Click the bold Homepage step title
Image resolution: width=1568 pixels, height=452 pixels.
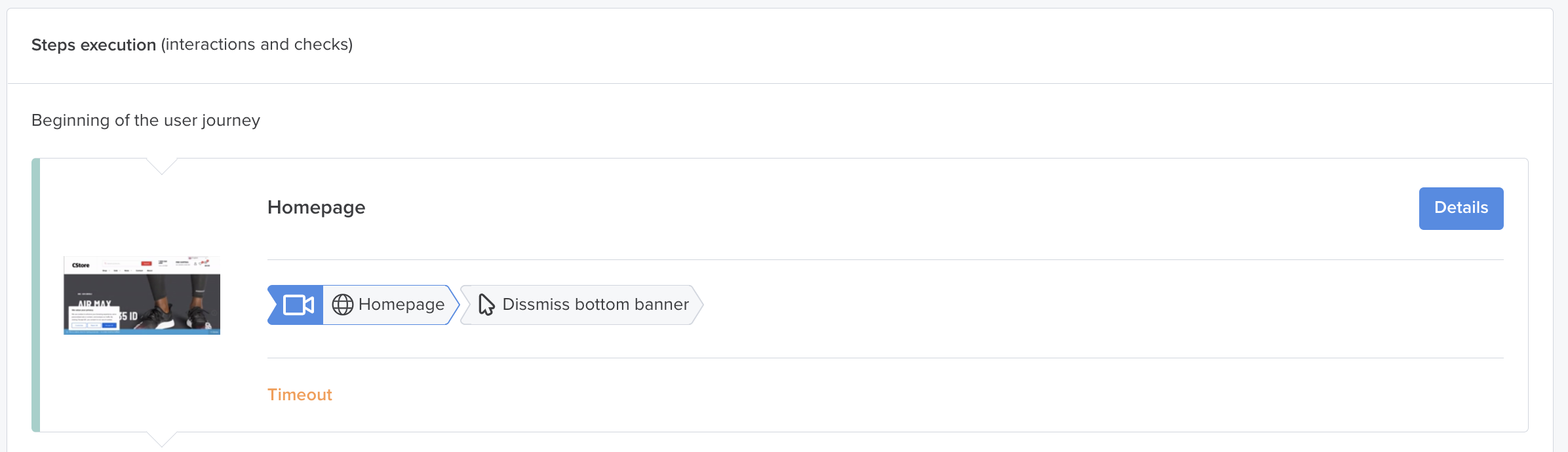316,208
